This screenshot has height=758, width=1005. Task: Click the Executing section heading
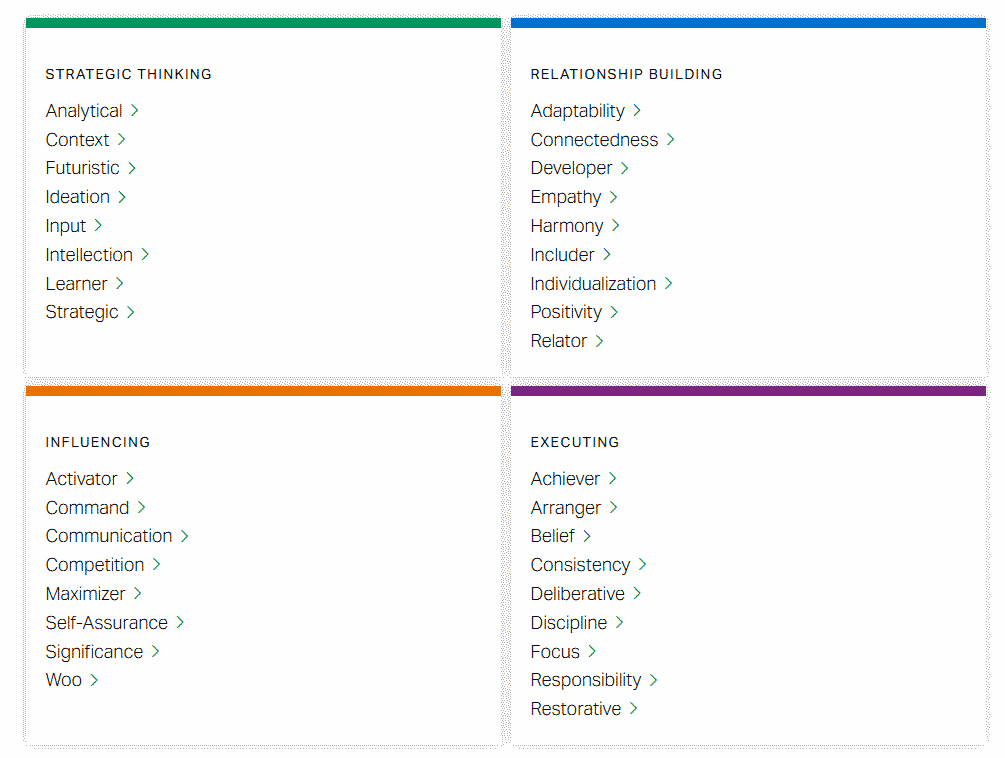coord(575,442)
